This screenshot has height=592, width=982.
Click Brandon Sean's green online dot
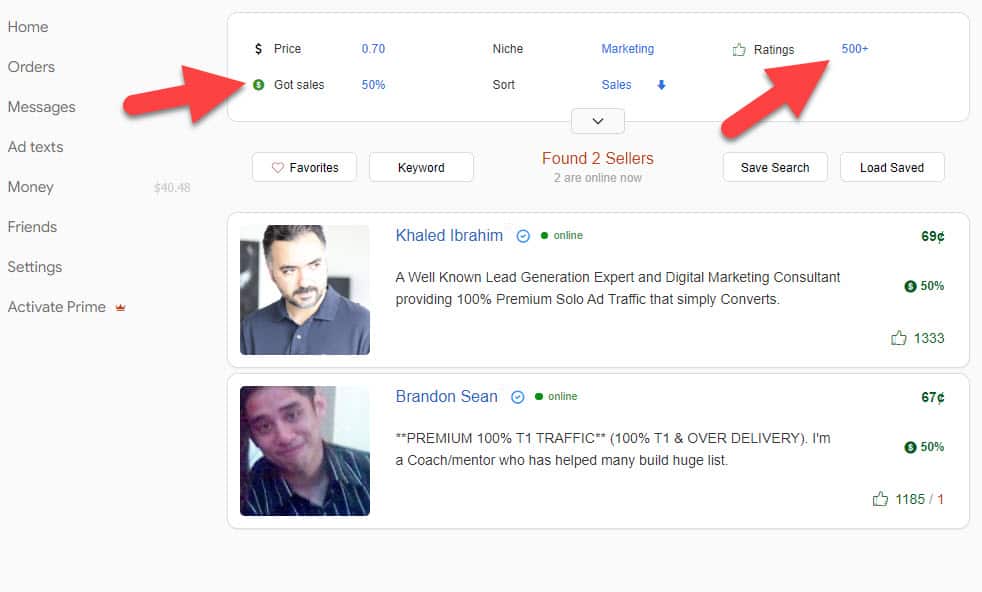pos(539,397)
